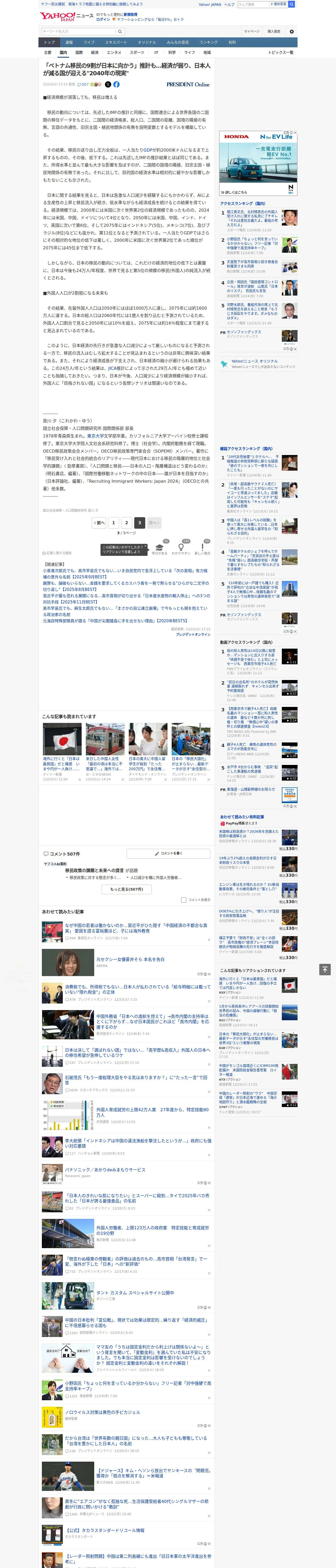Click the Honda N EV advertisement banner
This screenshot has width=336, height=1568.
(x=259, y=163)
